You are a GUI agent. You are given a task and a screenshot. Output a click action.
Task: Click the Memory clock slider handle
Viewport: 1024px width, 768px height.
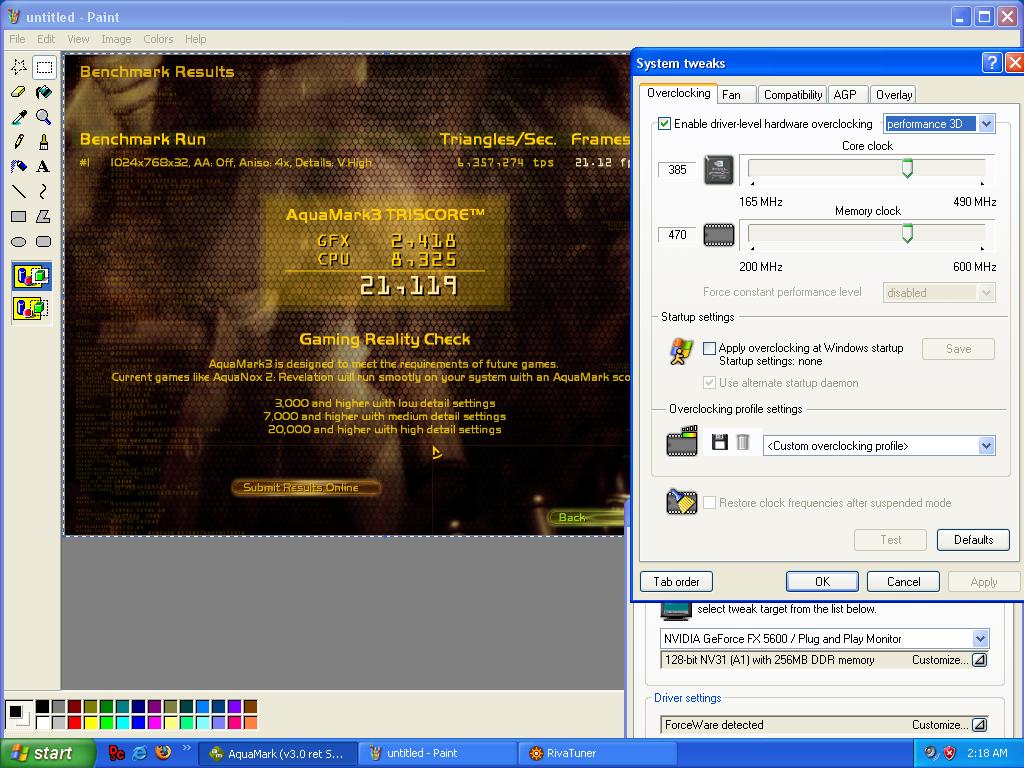pos(907,233)
